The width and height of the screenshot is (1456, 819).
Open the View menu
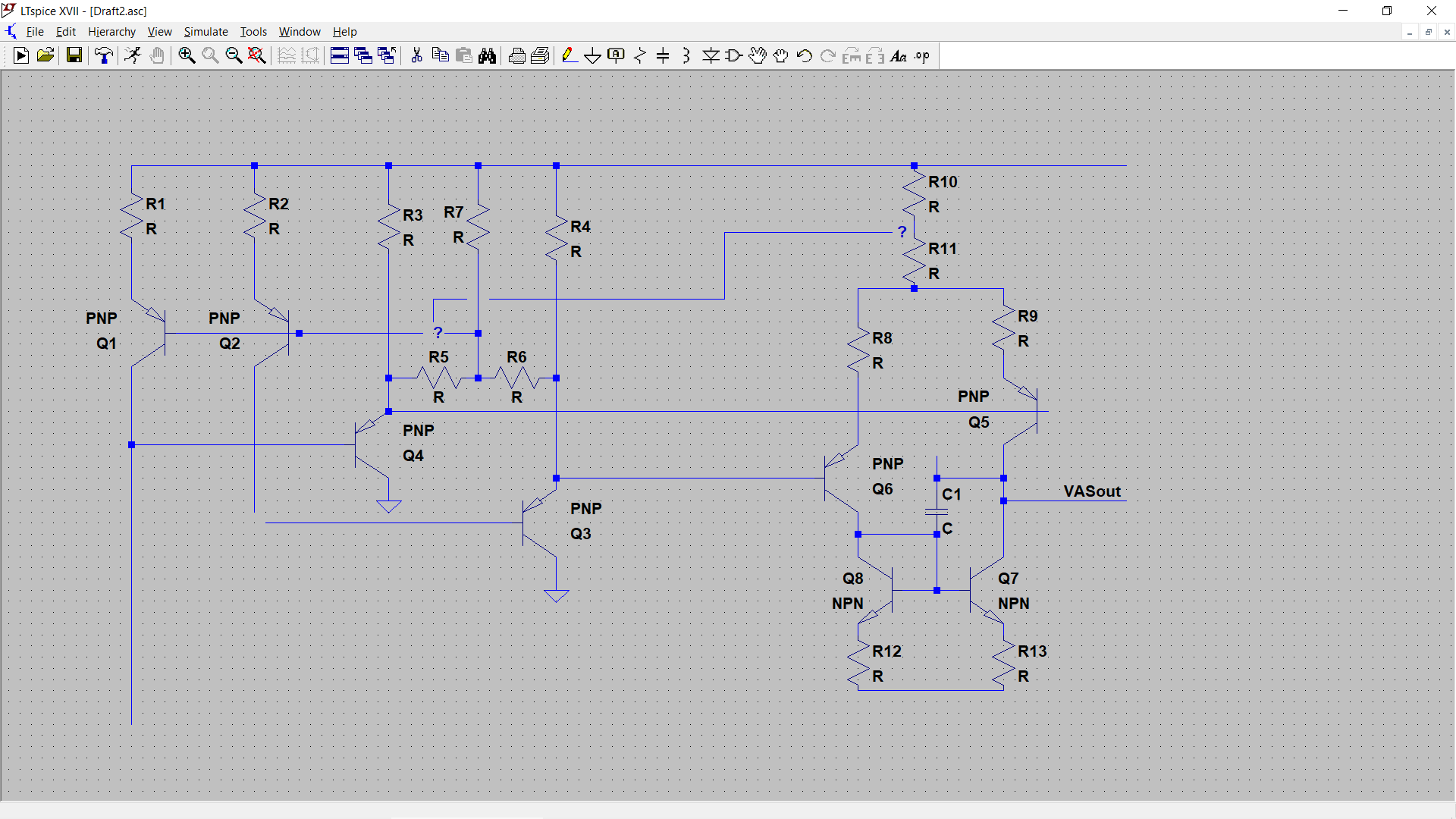point(159,32)
